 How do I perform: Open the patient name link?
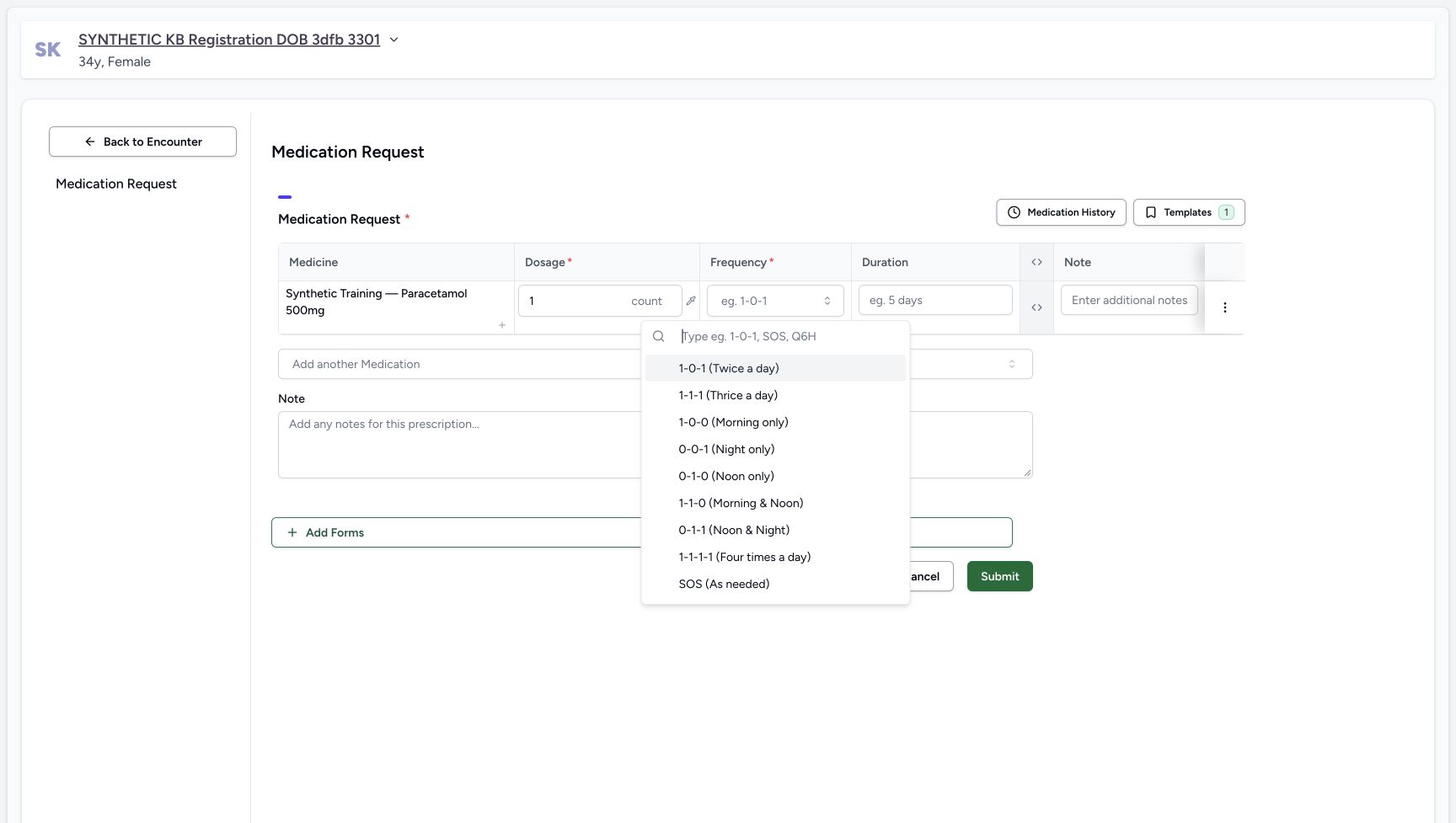(x=229, y=40)
